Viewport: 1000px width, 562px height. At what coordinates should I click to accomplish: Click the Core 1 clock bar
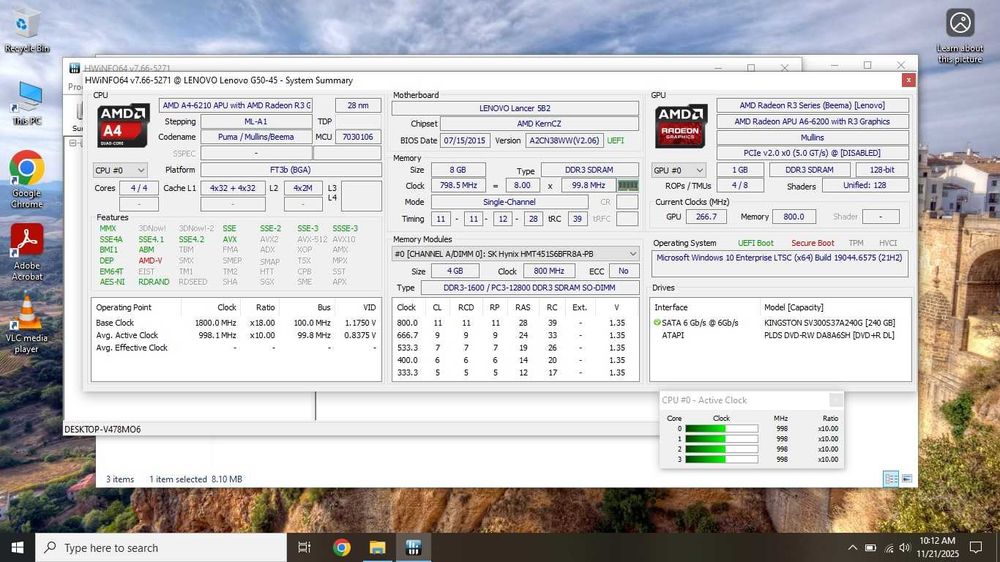[x=721, y=439]
